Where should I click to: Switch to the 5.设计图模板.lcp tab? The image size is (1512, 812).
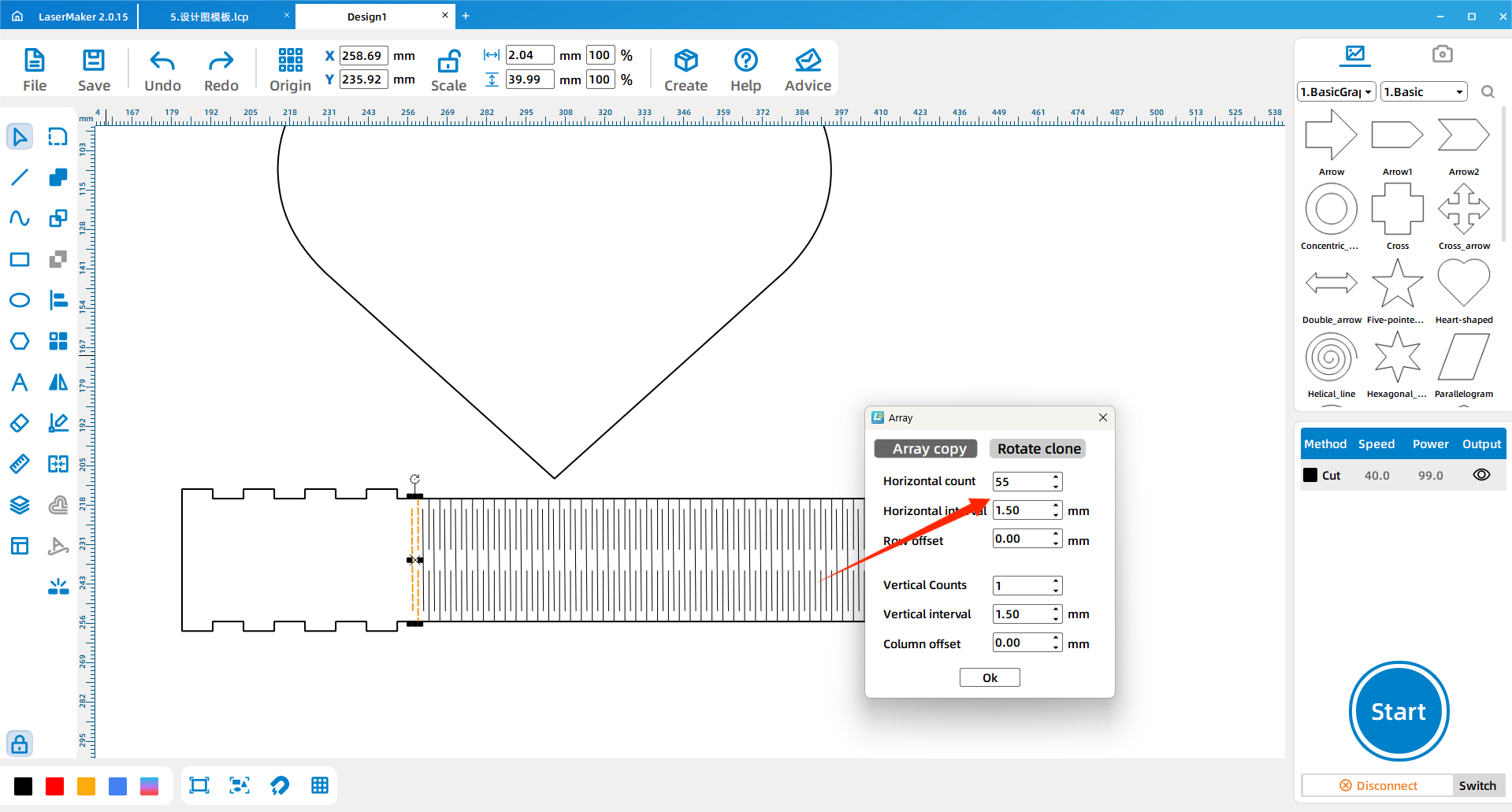tap(210, 17)
